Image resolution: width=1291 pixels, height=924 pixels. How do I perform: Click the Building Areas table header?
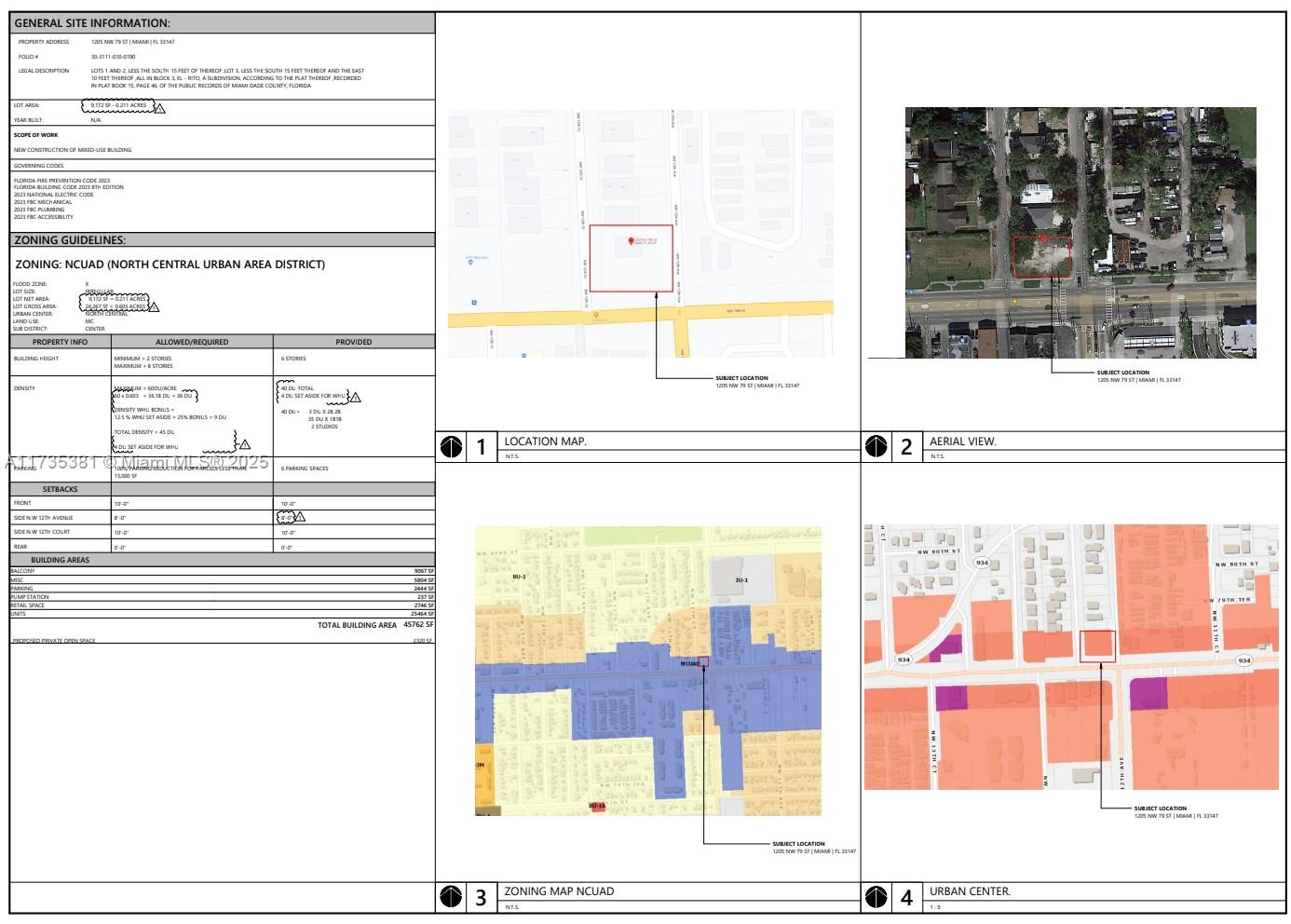coord(61,560)
